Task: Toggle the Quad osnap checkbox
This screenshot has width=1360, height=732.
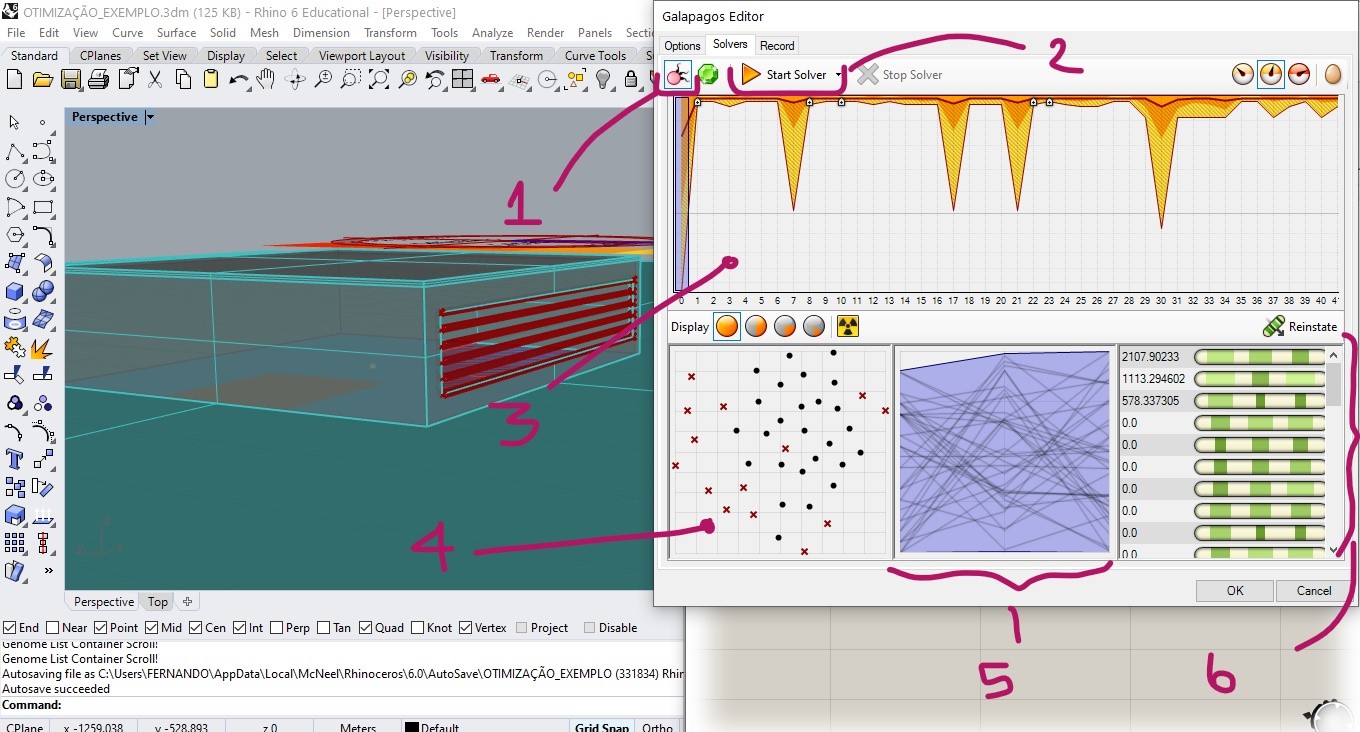Action: (365, 628)
